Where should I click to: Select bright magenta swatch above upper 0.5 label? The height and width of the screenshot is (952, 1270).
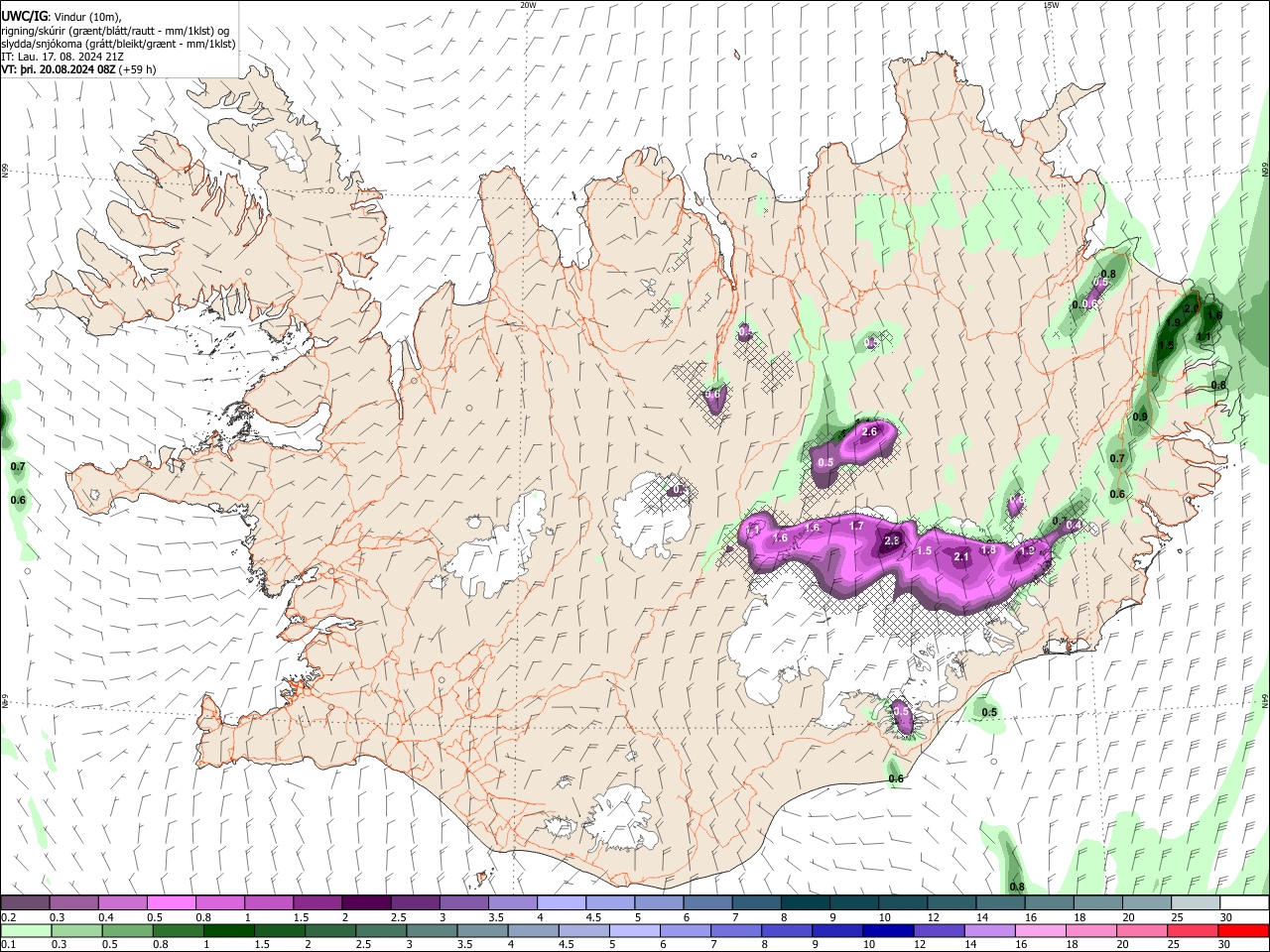(x=171, y=903)
